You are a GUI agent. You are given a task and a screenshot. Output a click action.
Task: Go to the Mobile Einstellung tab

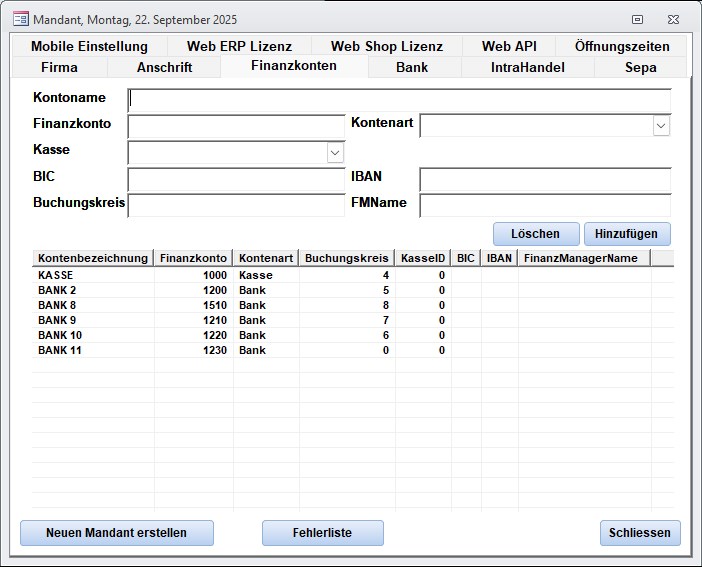89,46
